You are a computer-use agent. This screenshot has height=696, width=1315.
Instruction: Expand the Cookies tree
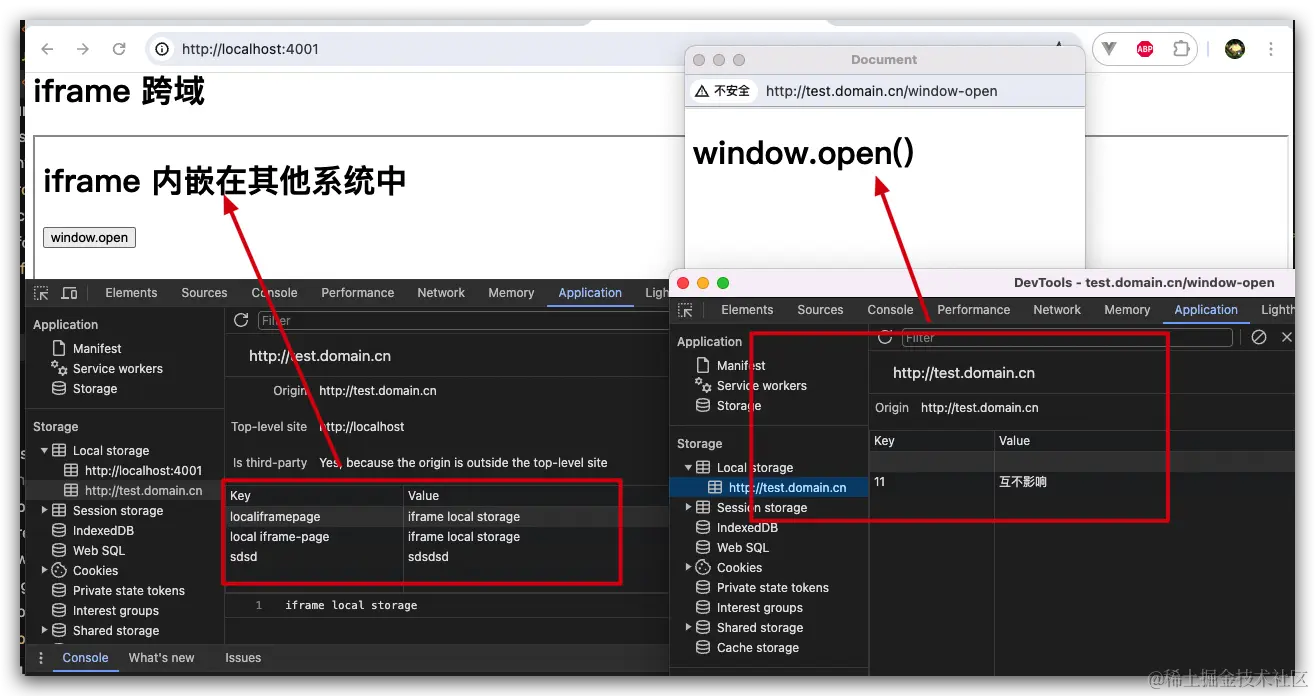click(43, 570)
